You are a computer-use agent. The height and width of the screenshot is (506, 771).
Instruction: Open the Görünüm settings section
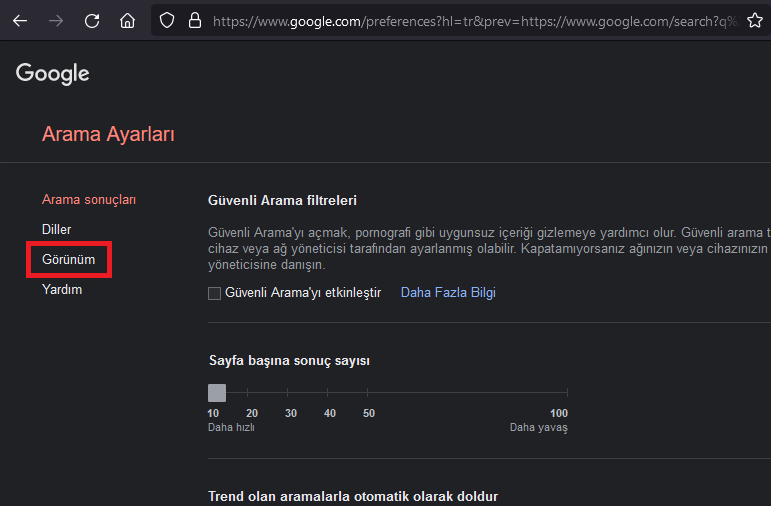(x=69, y=259)
